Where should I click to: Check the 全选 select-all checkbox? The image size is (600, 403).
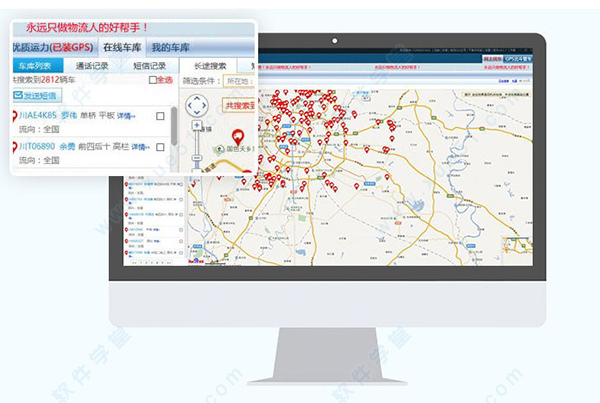[153, 80]
